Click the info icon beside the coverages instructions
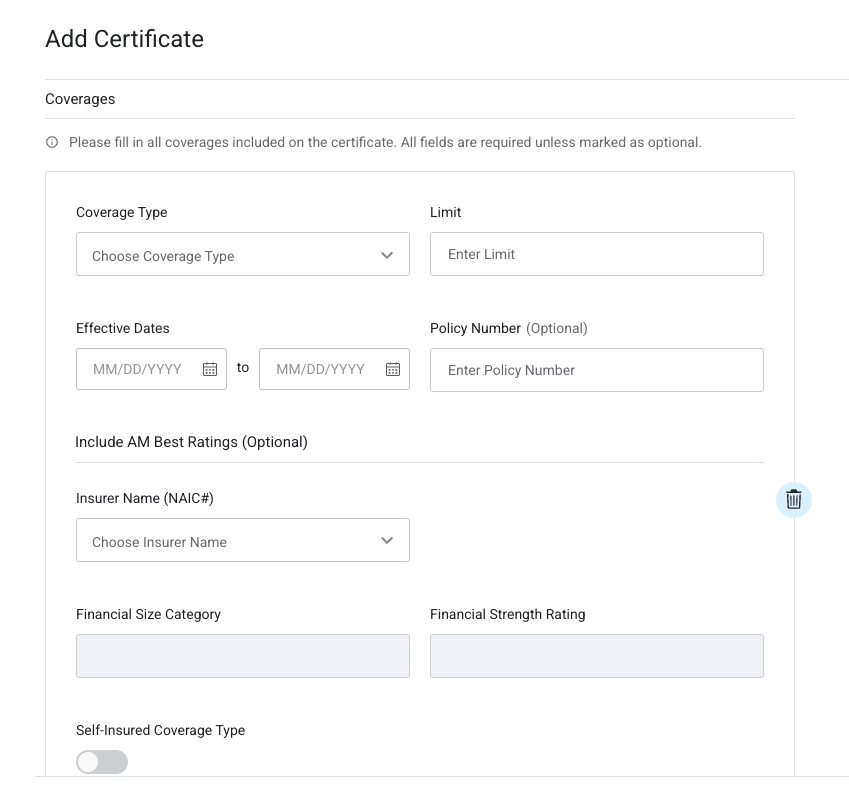This screenshot has width=849, height=812. pos(52,142)
